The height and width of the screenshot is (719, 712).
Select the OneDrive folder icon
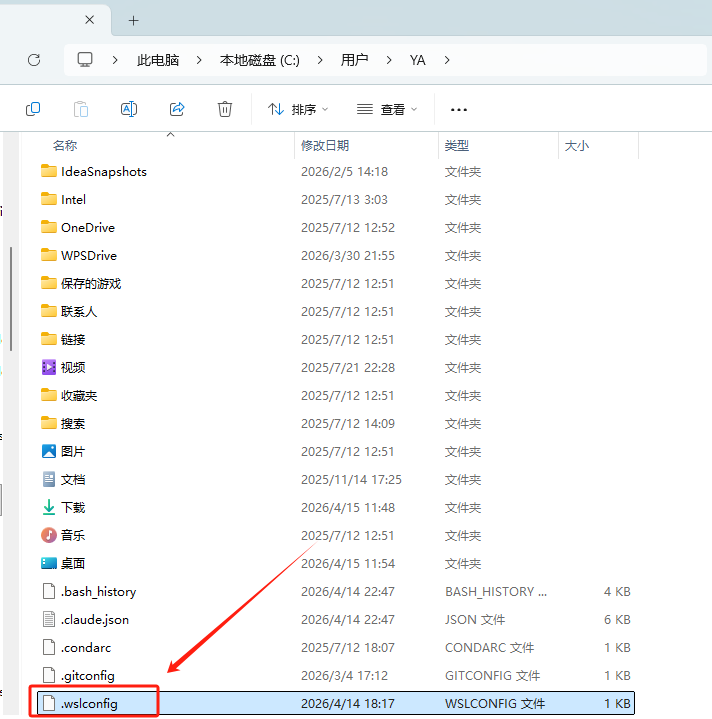pyautogui.click(x=49, y=227)
